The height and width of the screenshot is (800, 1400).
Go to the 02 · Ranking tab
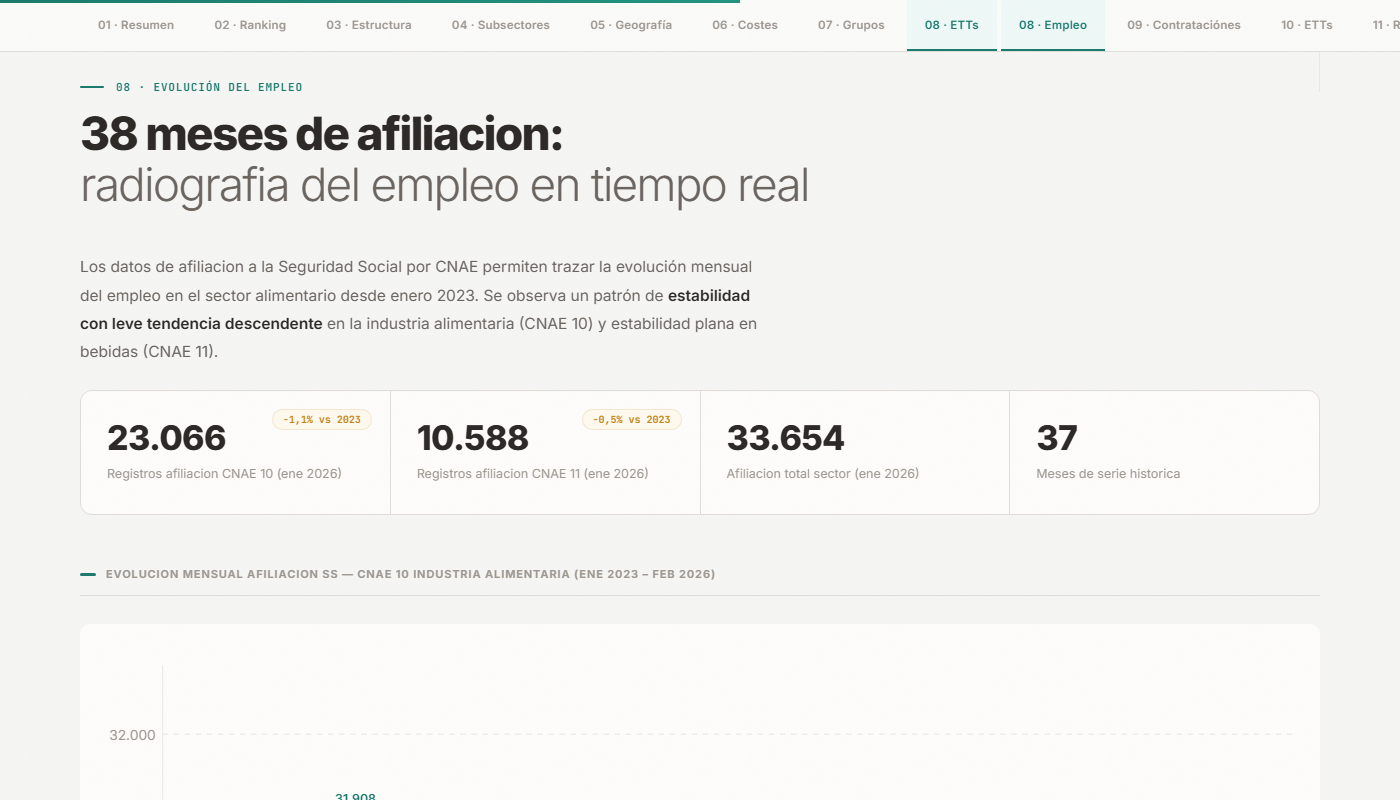point(250,25)
